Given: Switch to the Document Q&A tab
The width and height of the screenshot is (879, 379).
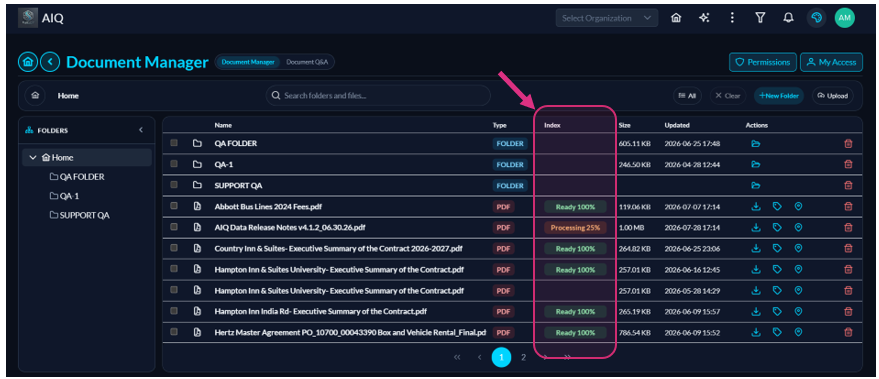Looking at the screenshot, I should [x=307, y=62].
